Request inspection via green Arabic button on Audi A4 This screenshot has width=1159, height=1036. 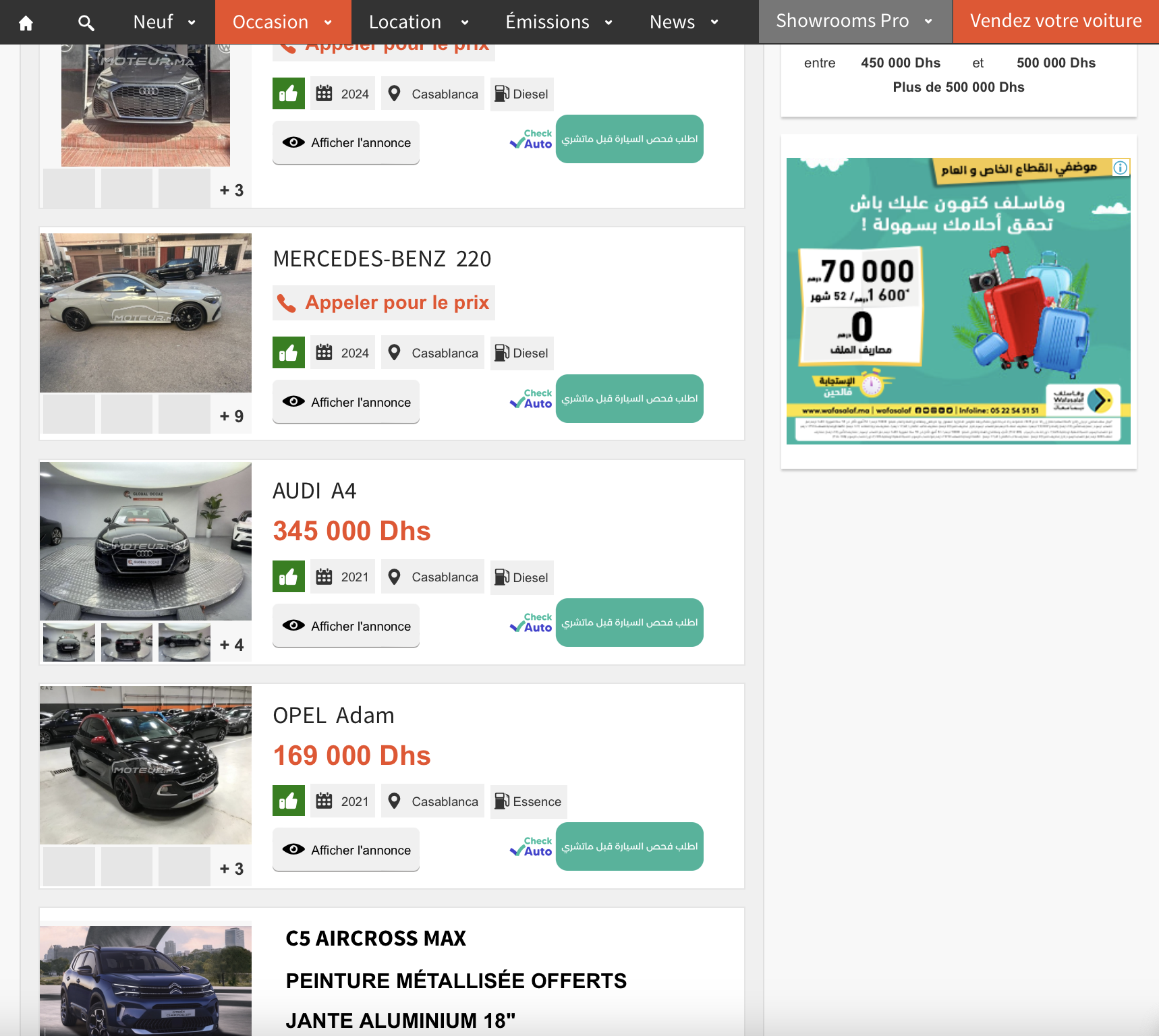(x=629, y=623)
